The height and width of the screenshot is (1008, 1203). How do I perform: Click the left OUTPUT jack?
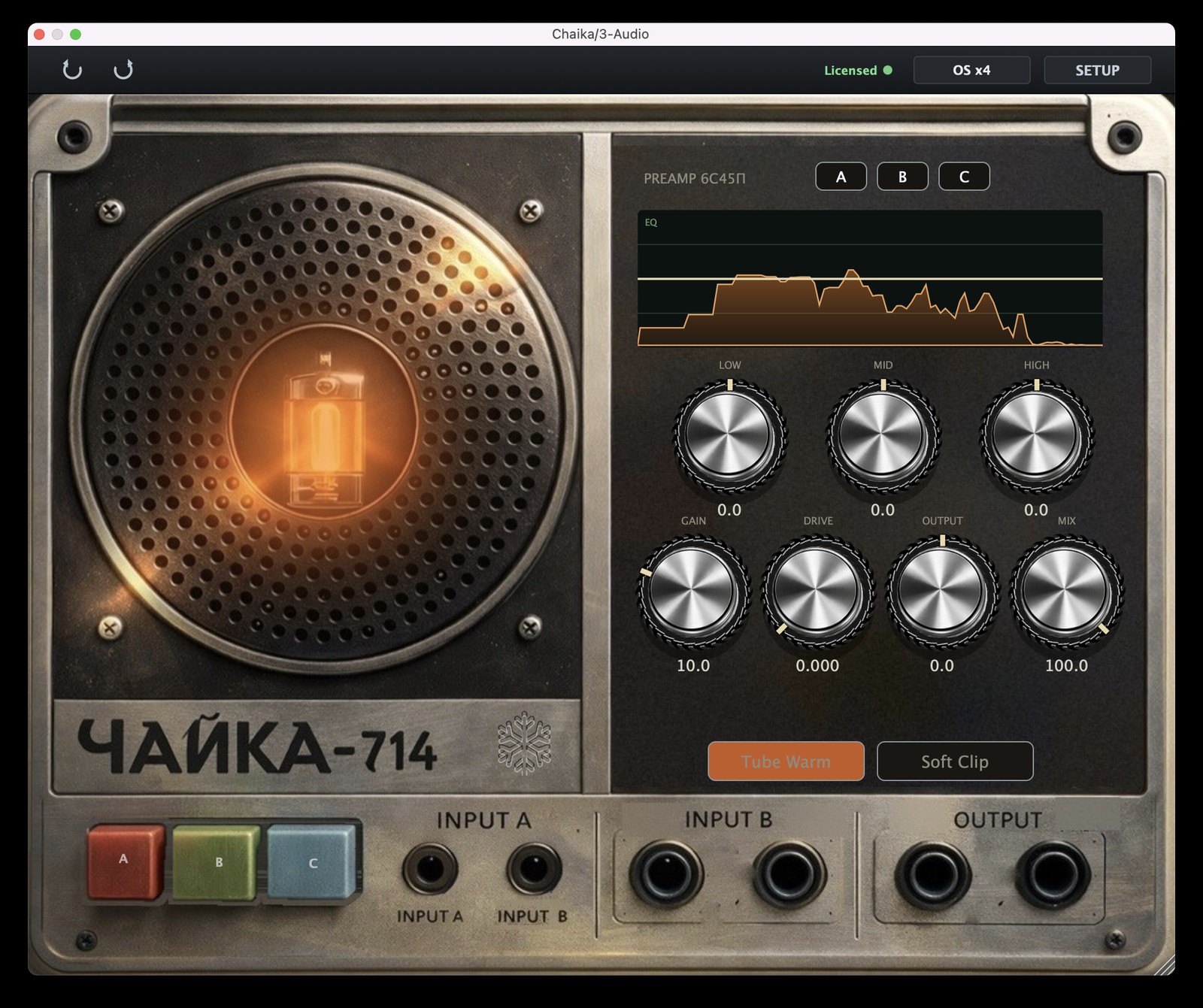[932, 876]
